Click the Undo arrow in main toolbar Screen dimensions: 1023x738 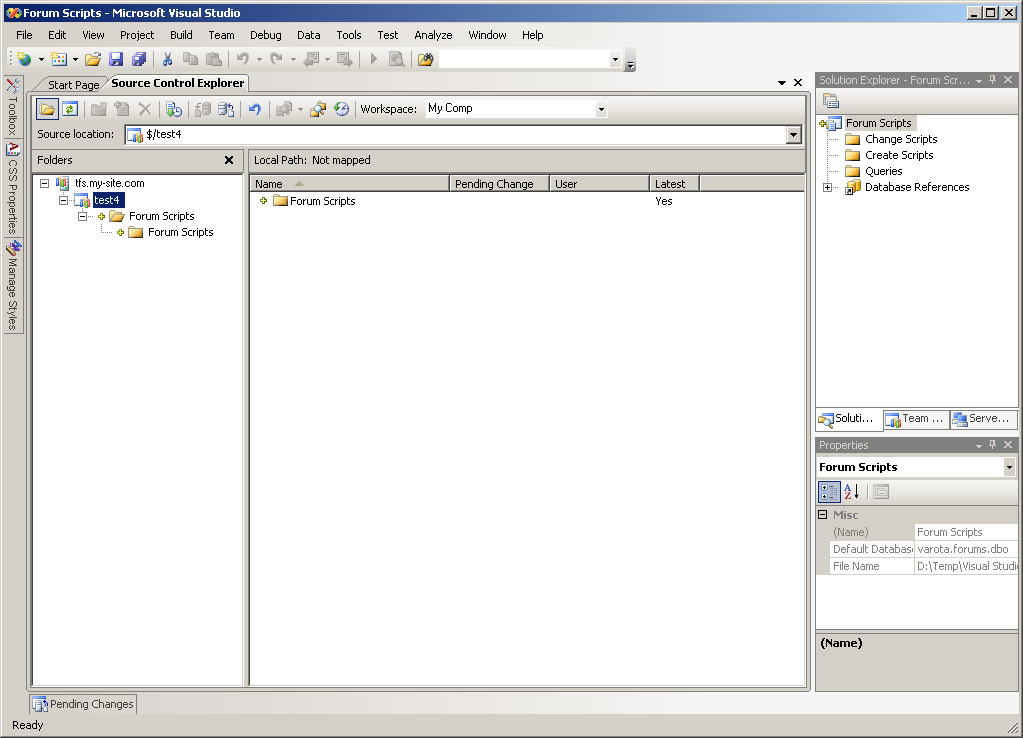[x=243, y=59]
